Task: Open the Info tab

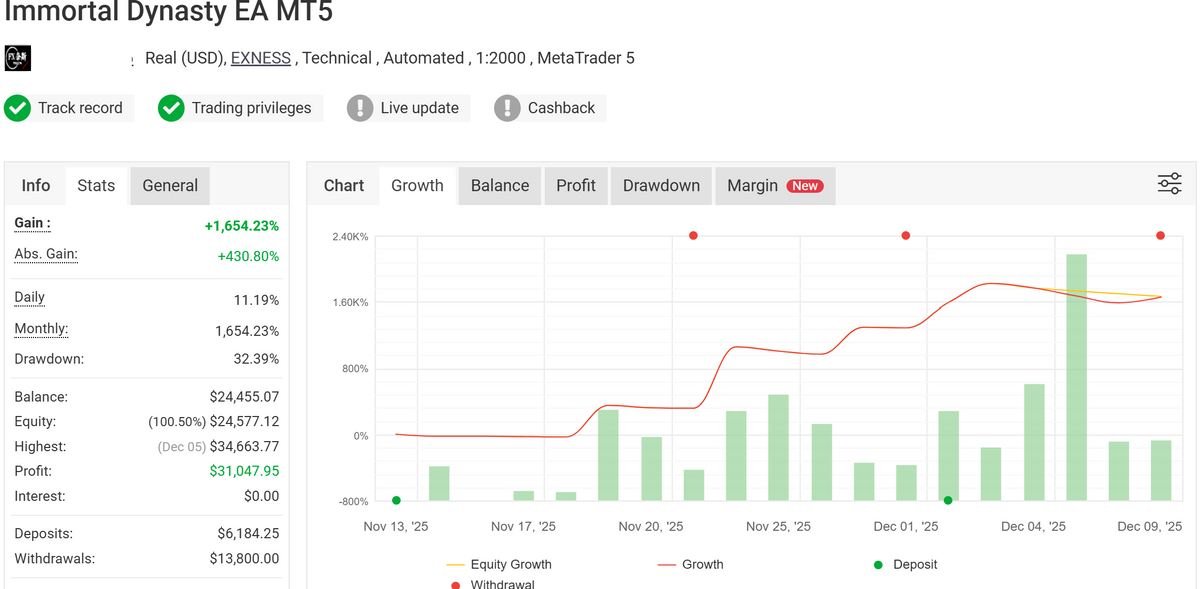Action: (35, 185)
